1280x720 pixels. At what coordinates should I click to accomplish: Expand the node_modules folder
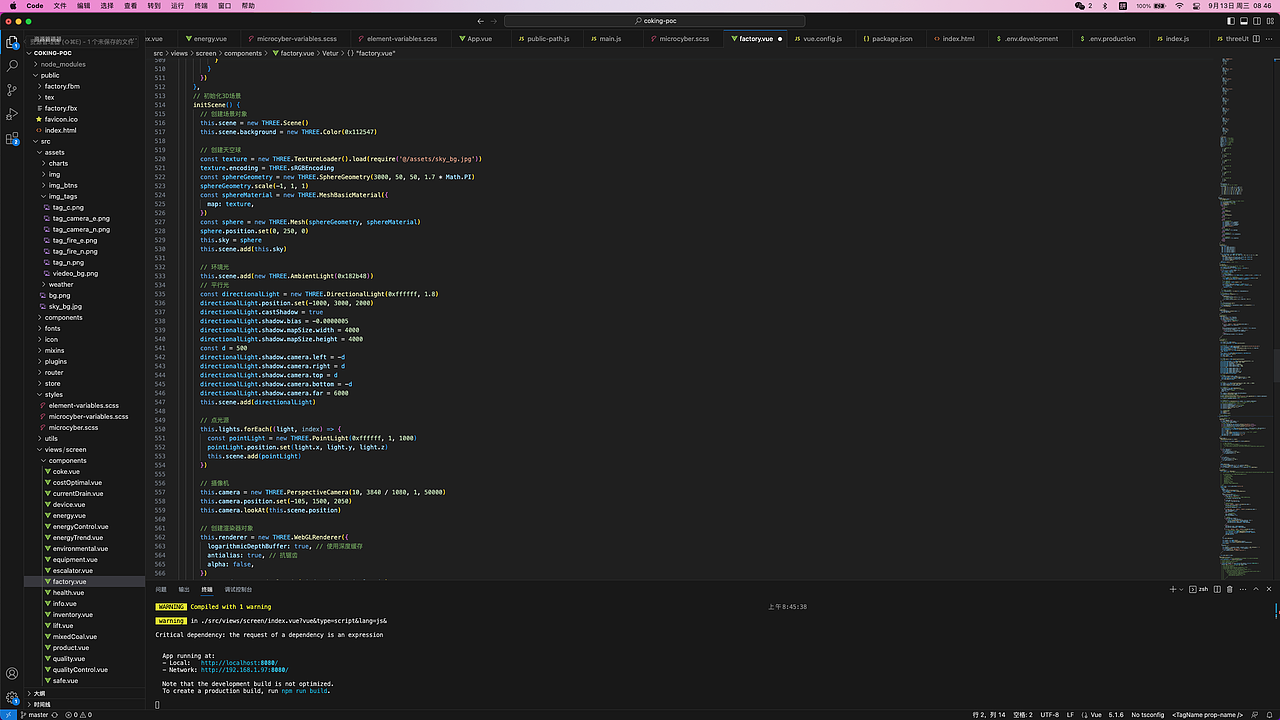62,64
